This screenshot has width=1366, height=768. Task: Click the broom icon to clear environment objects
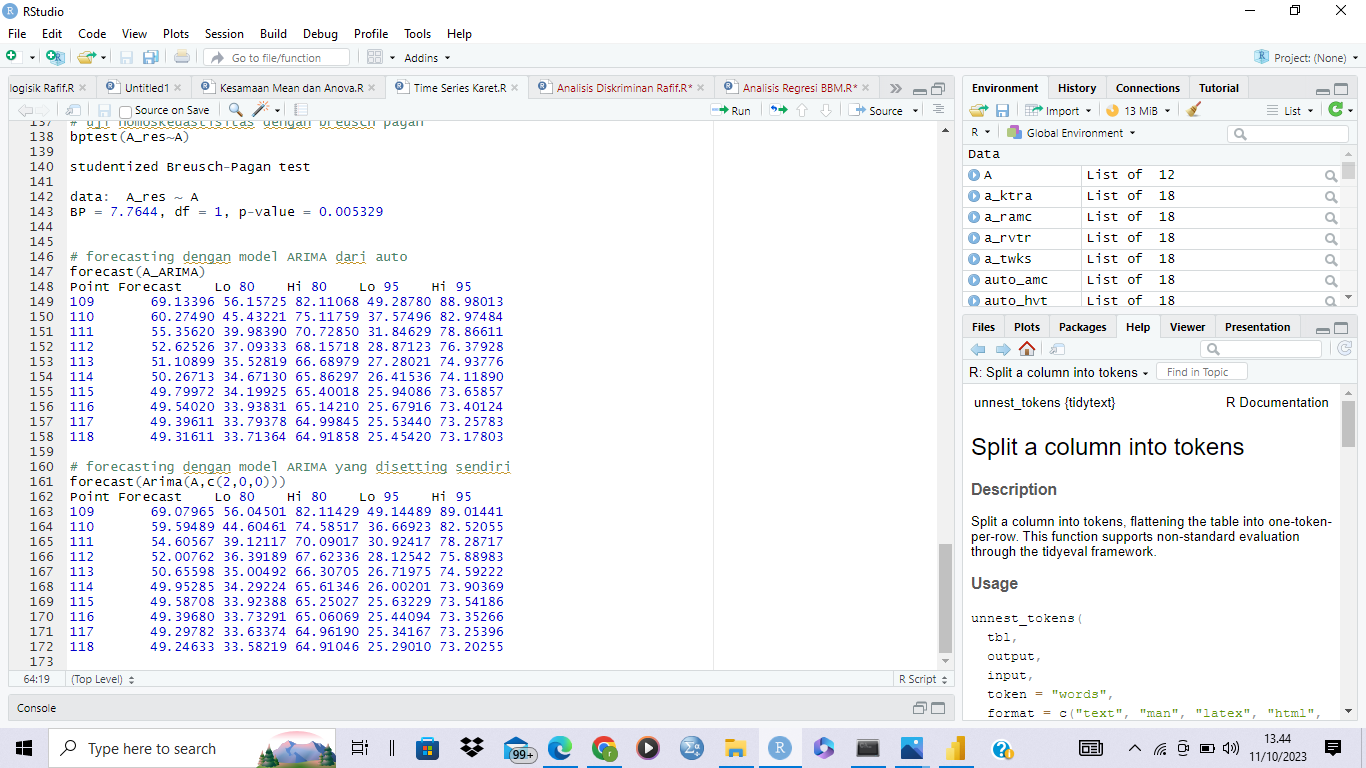click(1193, 111)
